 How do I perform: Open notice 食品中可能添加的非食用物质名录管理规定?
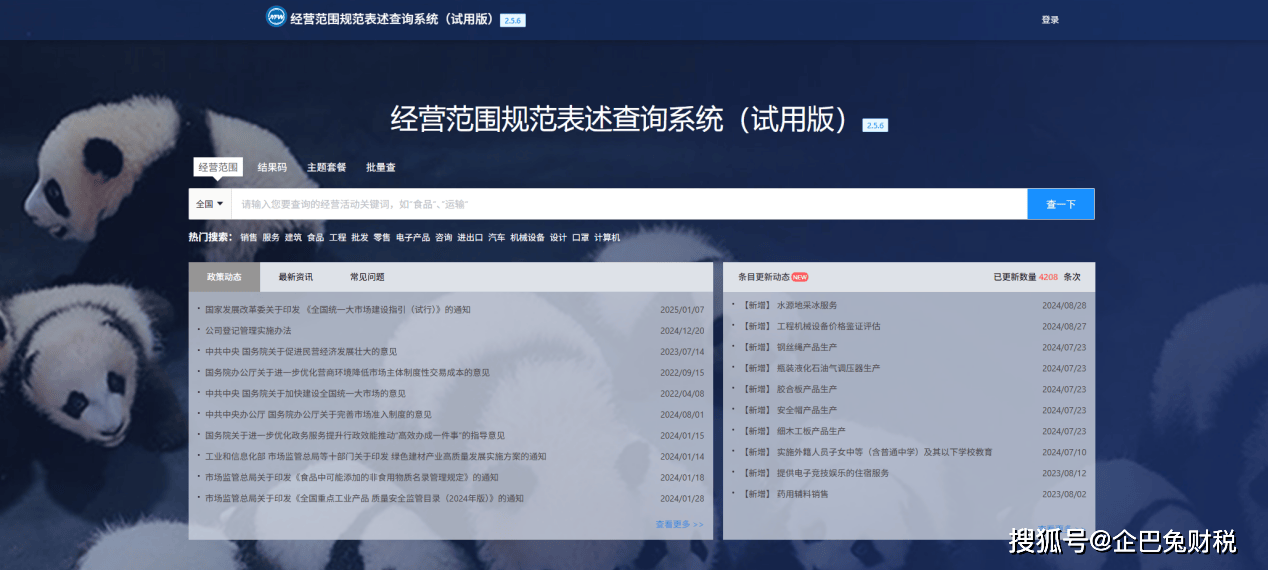(351, 478)
